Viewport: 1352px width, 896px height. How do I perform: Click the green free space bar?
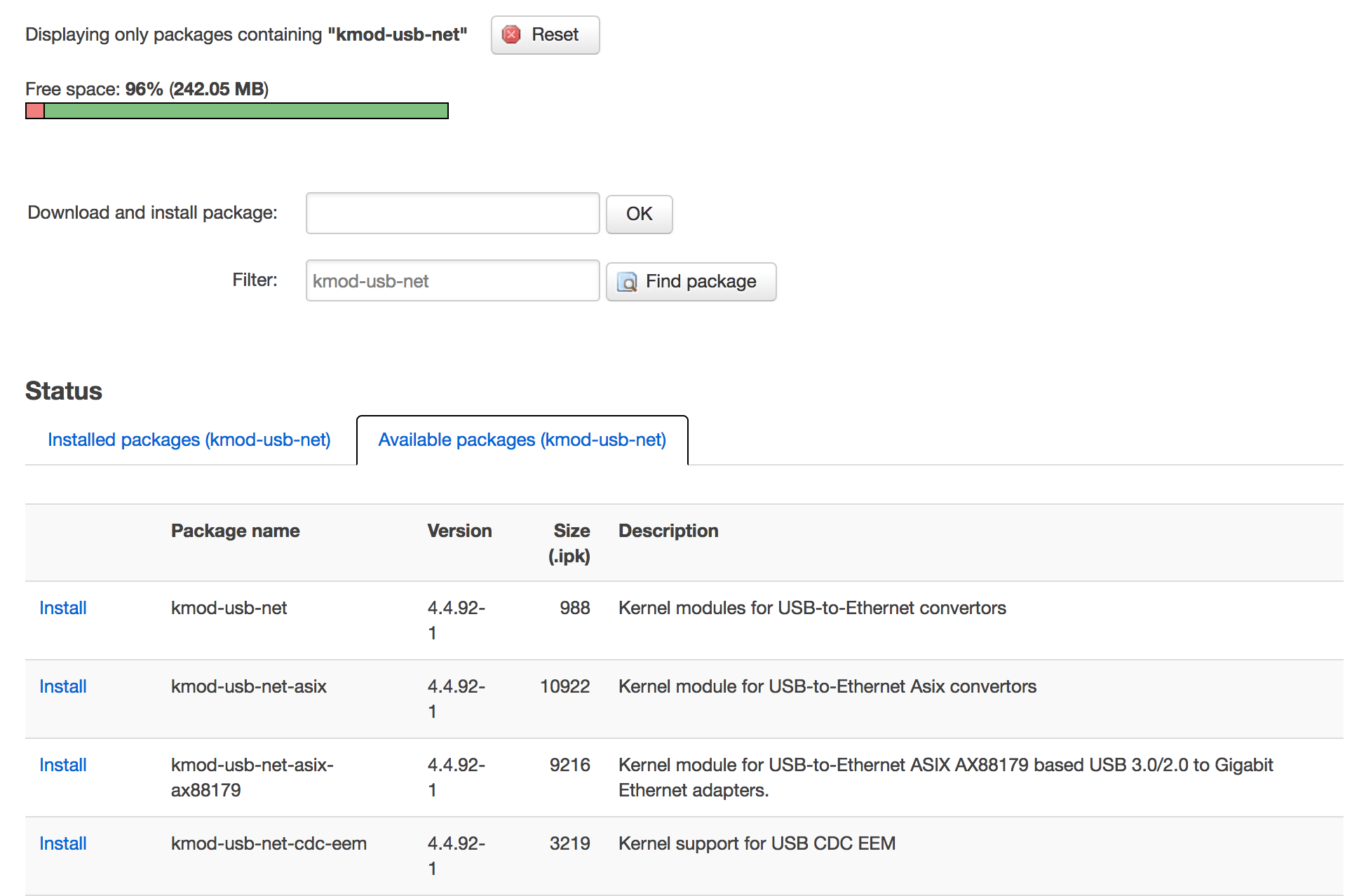245,111
